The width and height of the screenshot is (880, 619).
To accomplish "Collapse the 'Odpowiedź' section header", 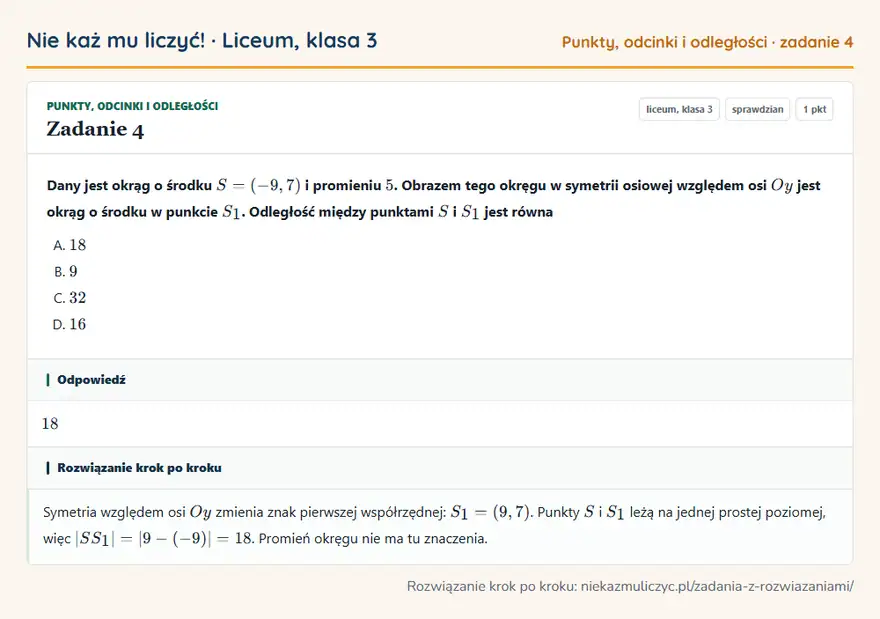I will coord(440,380).
